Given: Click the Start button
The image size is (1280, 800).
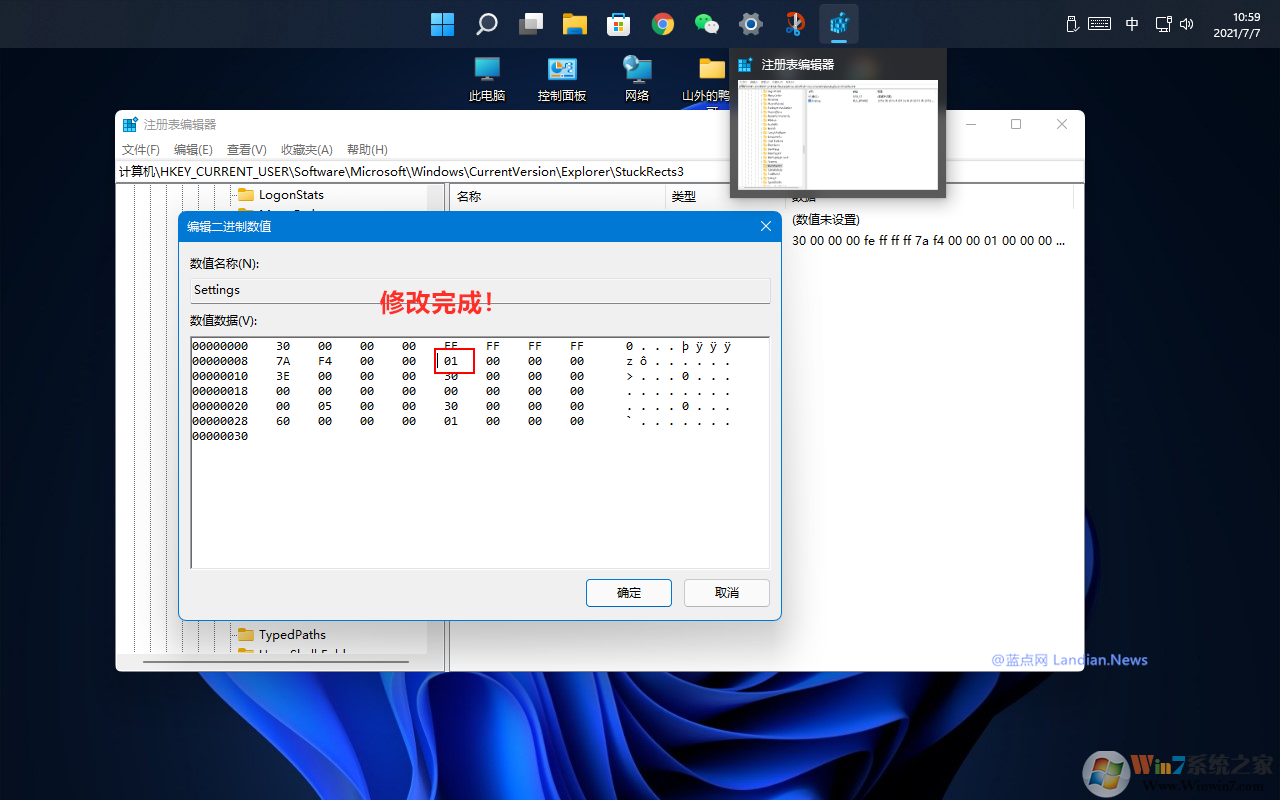Looking at the screenshot, I should click(442, 23).
